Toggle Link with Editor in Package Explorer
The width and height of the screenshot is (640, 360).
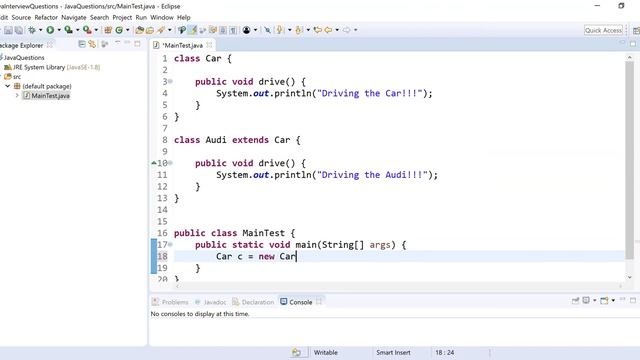[92, 44]
